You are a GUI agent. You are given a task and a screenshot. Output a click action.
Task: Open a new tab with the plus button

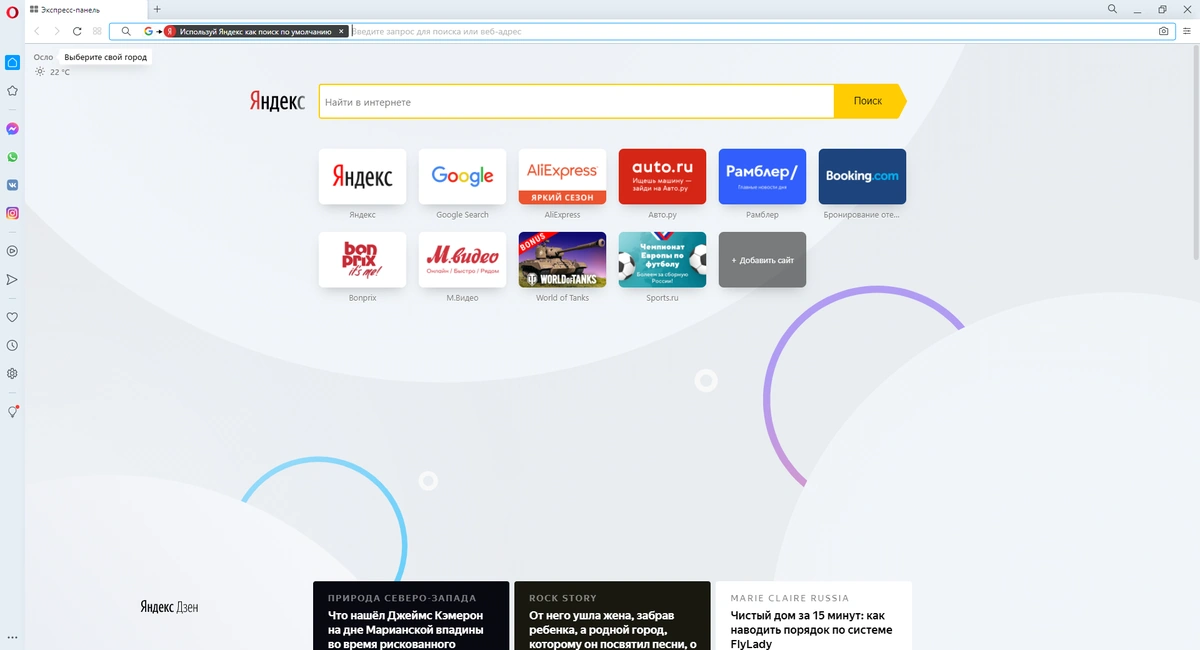click(x=157, y=9)
